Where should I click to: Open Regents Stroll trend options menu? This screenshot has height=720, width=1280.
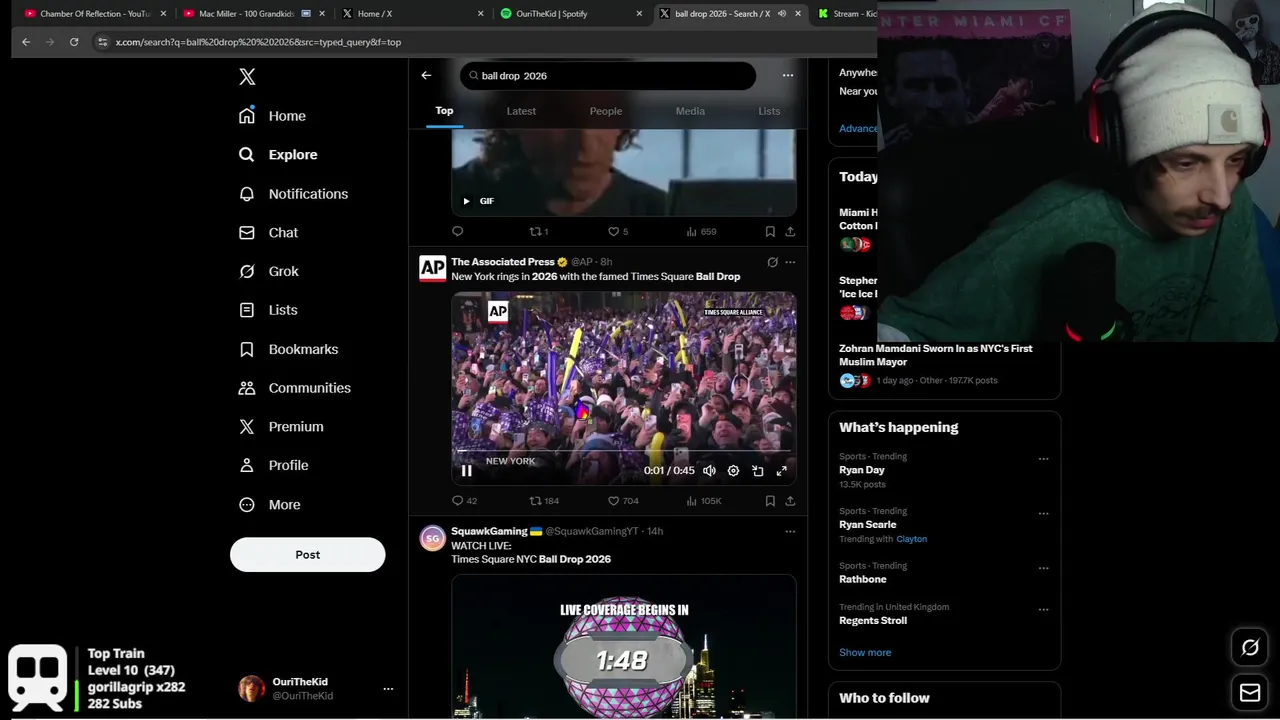pos(1043,610)
